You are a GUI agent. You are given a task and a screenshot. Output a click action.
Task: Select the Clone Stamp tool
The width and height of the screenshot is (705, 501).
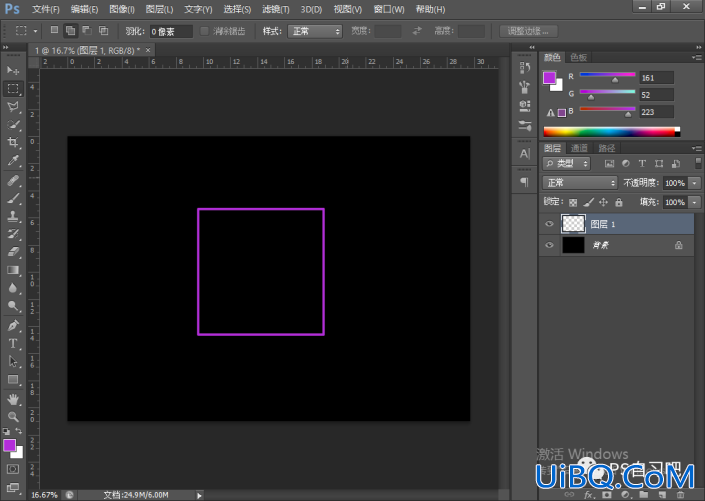(x=13, y=216)
